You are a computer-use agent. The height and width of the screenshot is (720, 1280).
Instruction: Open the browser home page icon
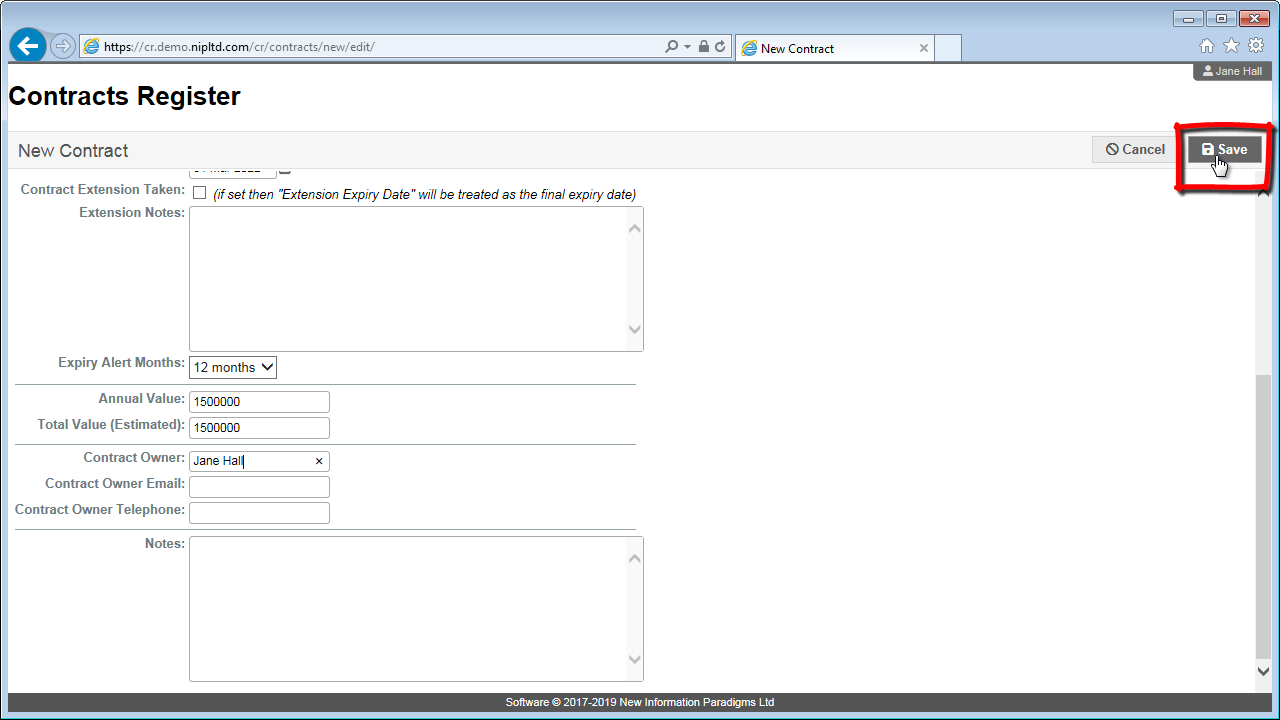pyautogui.click(x=1207, y=46)
